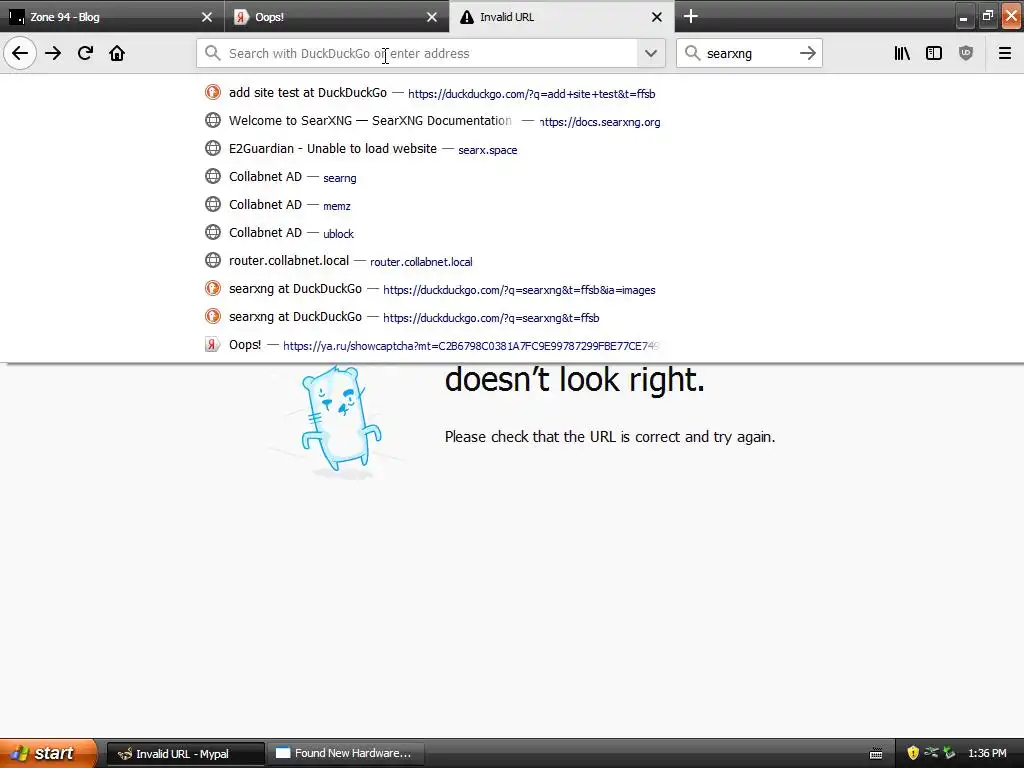Viewport: 1024px width, 768px height.
Task: Open a new tab with plus button
Action: [x=691, y=16]
